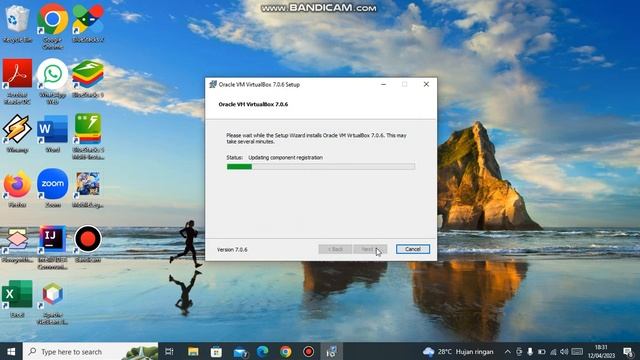Click the 'Type here to search' box
640x360 pixels.
[91, 351]
